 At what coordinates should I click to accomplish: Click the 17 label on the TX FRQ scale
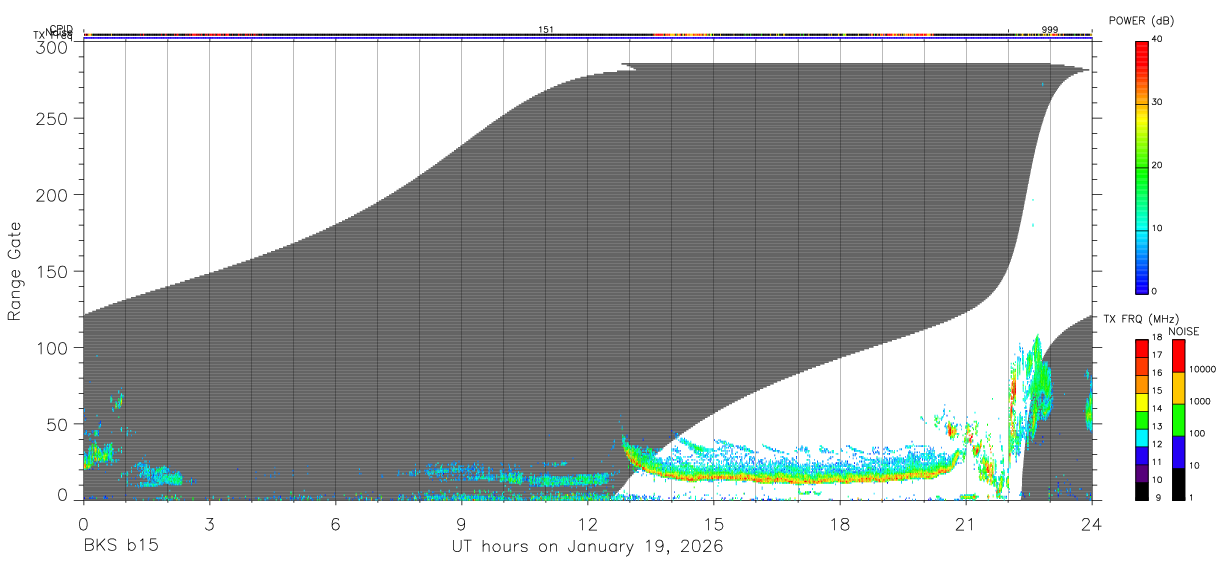[1158, 355]
